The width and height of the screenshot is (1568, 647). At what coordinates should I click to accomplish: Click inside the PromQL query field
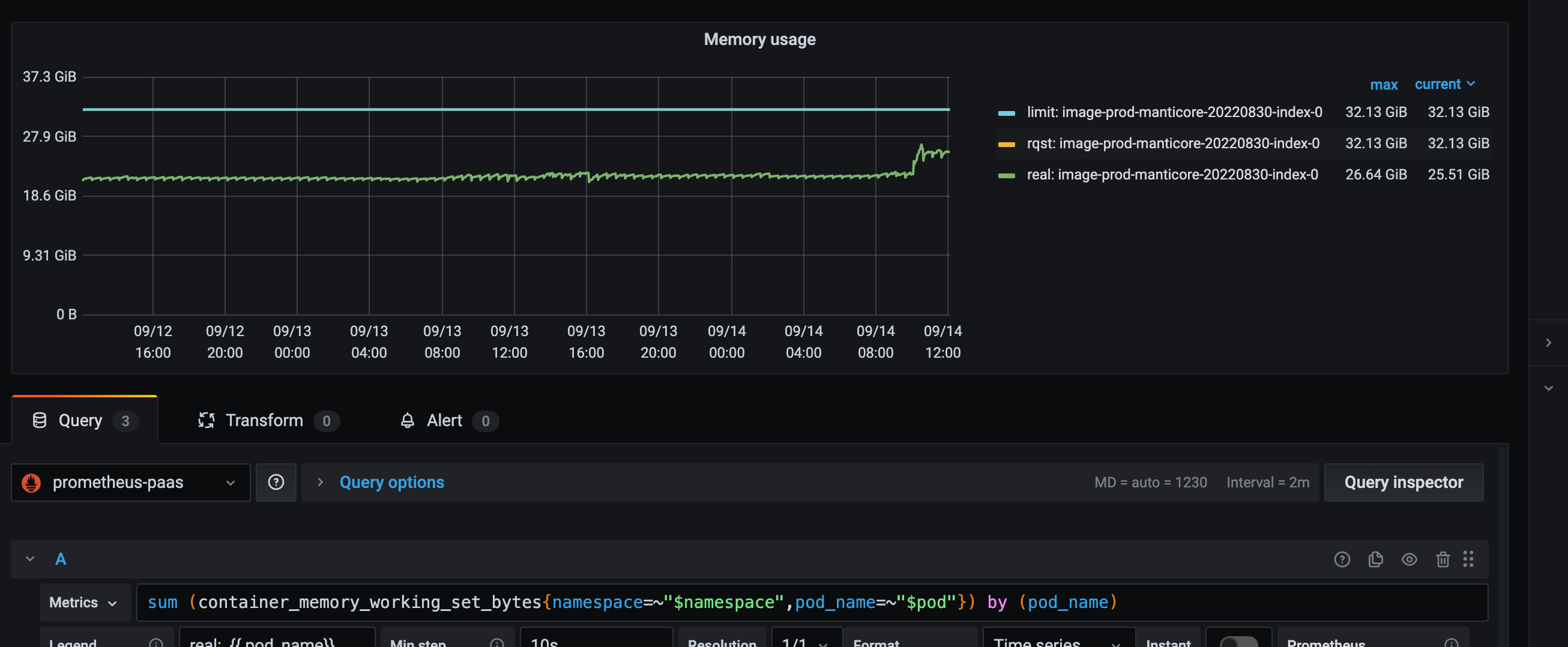click(731, 602)
